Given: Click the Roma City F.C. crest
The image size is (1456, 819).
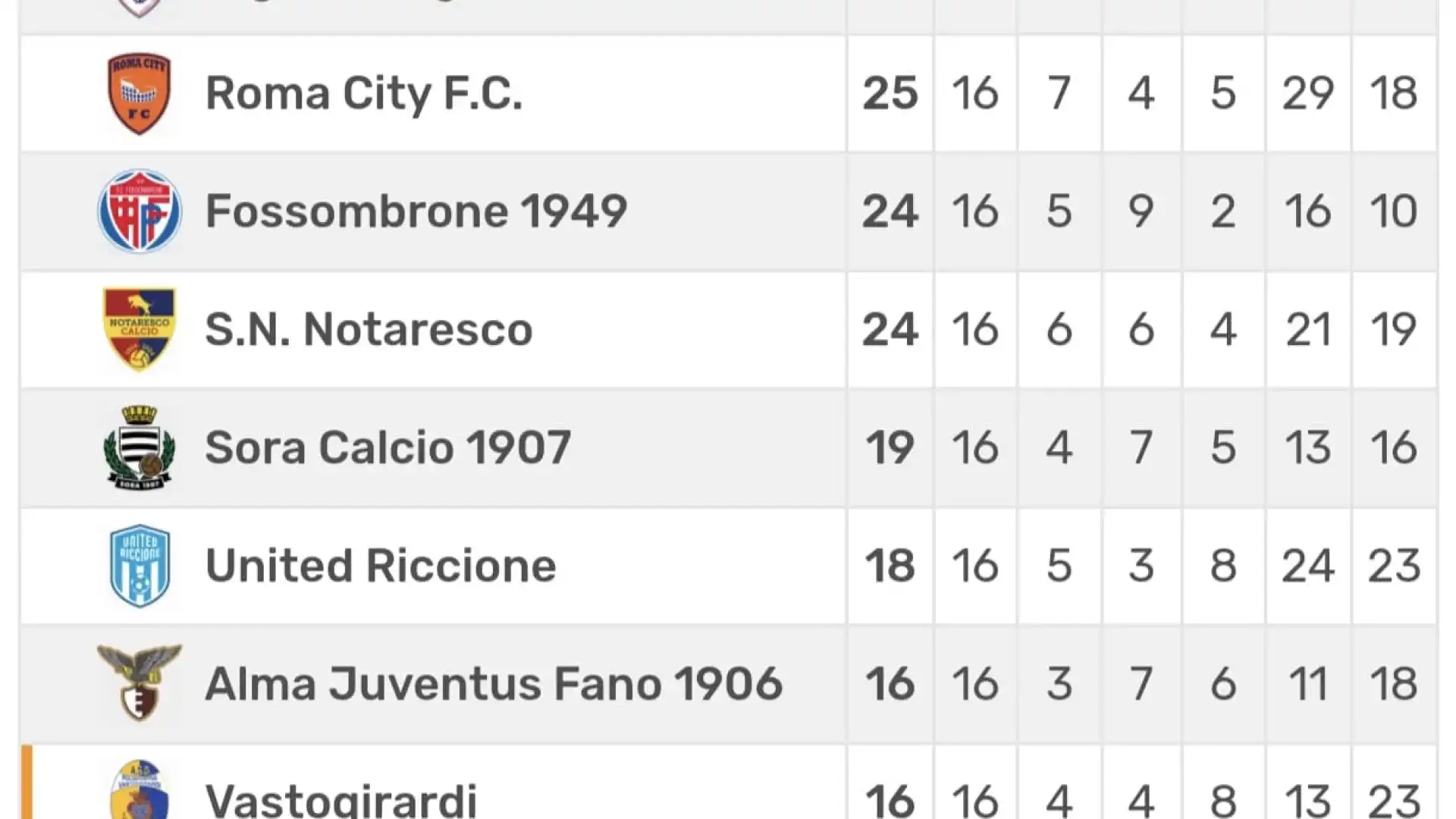Looking at the screenshot, I should tap(139, 93).
